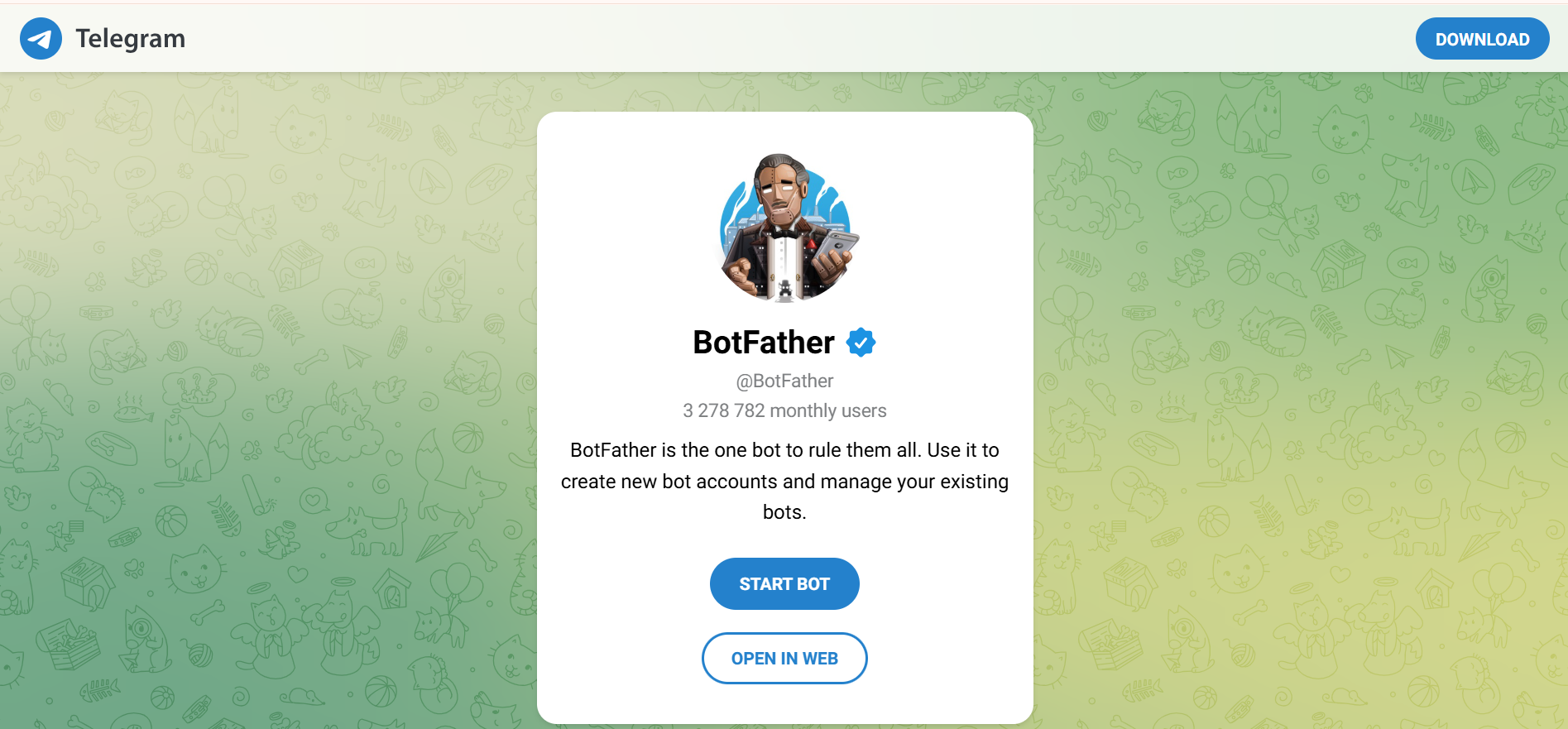
Task: Click the "monthly users" label
Action: [x=827, y=411]
